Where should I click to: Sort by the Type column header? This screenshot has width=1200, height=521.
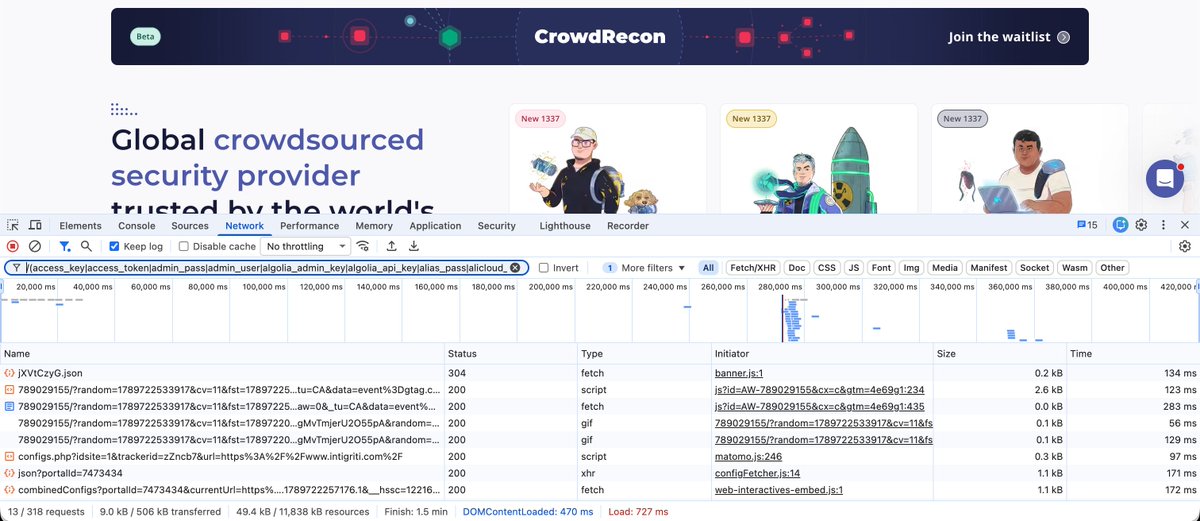click(x=644, y=354)
